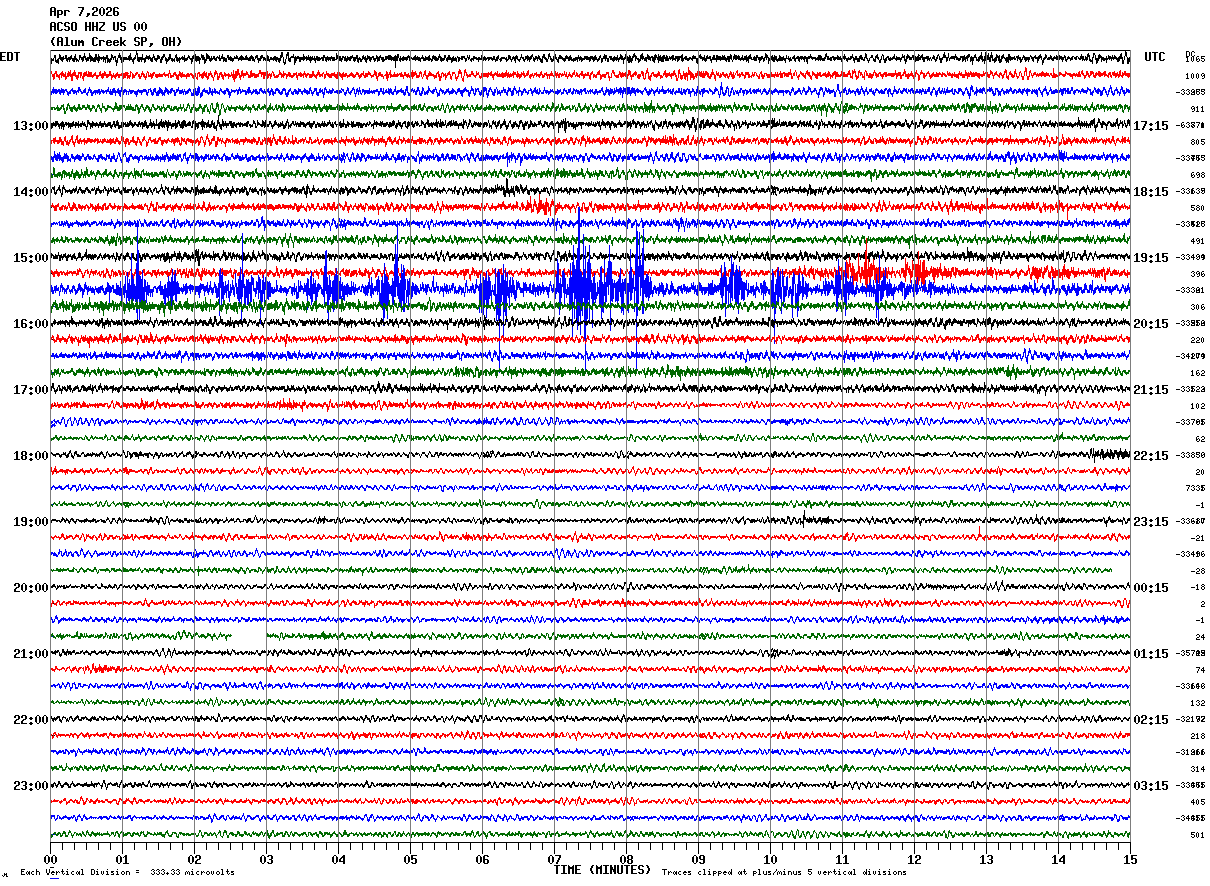
Task: Click the 19:15 UTC time label
Action: 1151,258
